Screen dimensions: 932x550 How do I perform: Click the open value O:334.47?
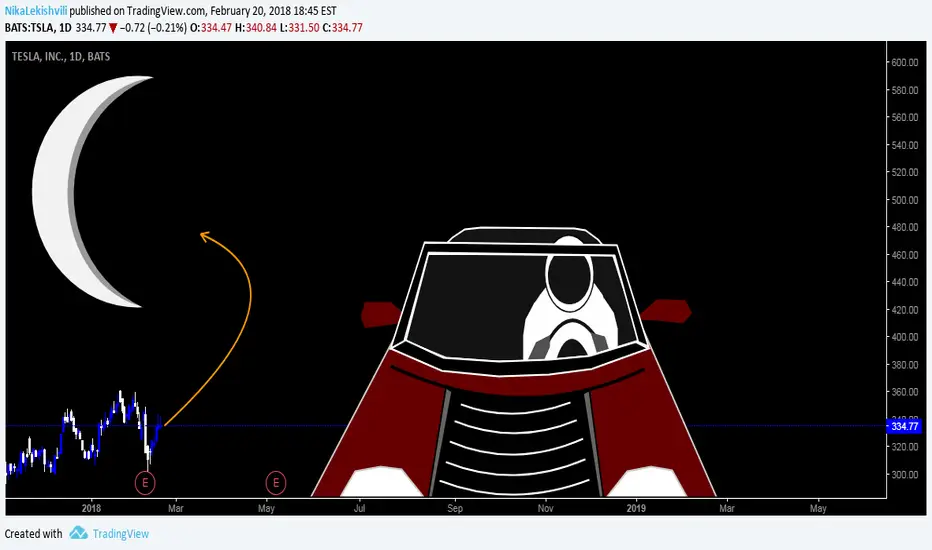click(x=211, y=27)
